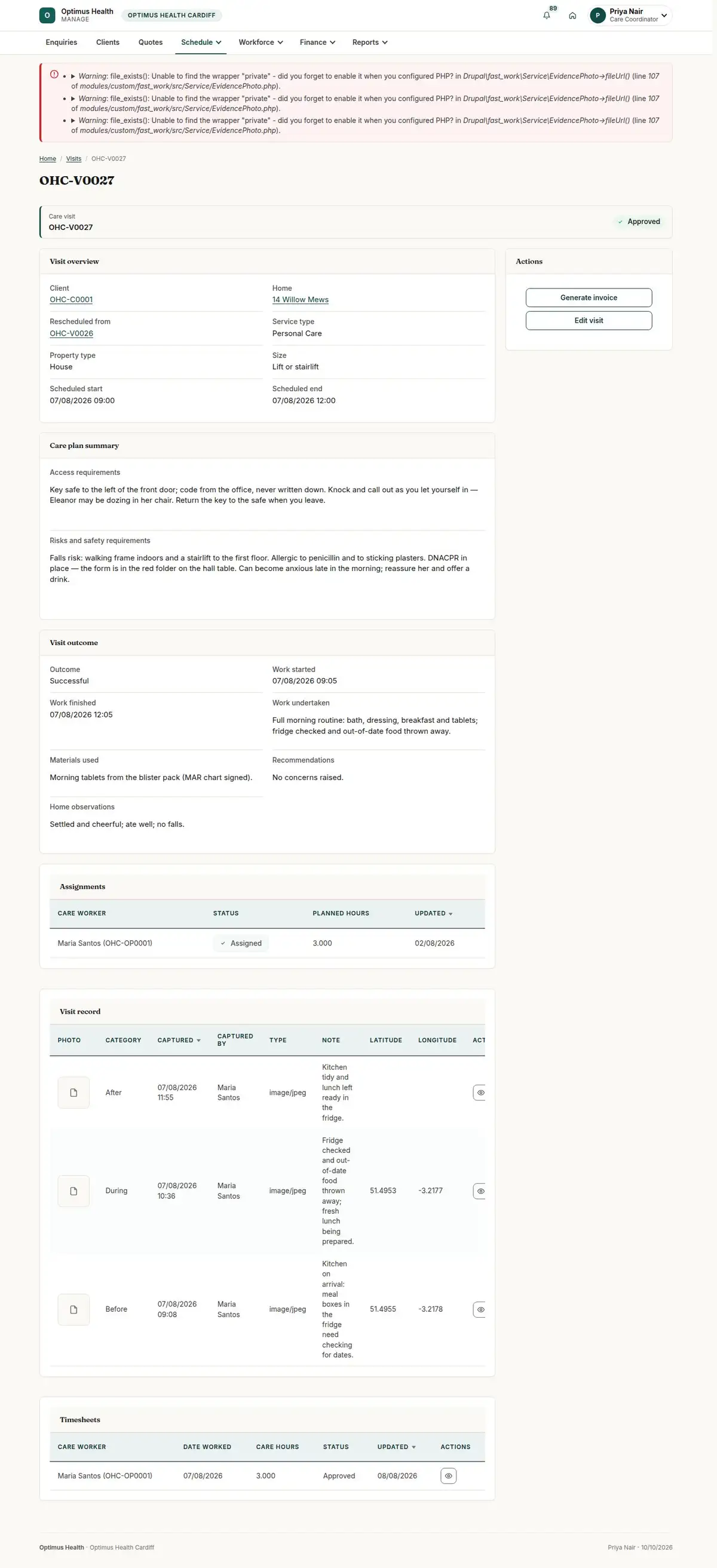Go to the Quotes tab
717x1568 pixels.
coord(151,42)
